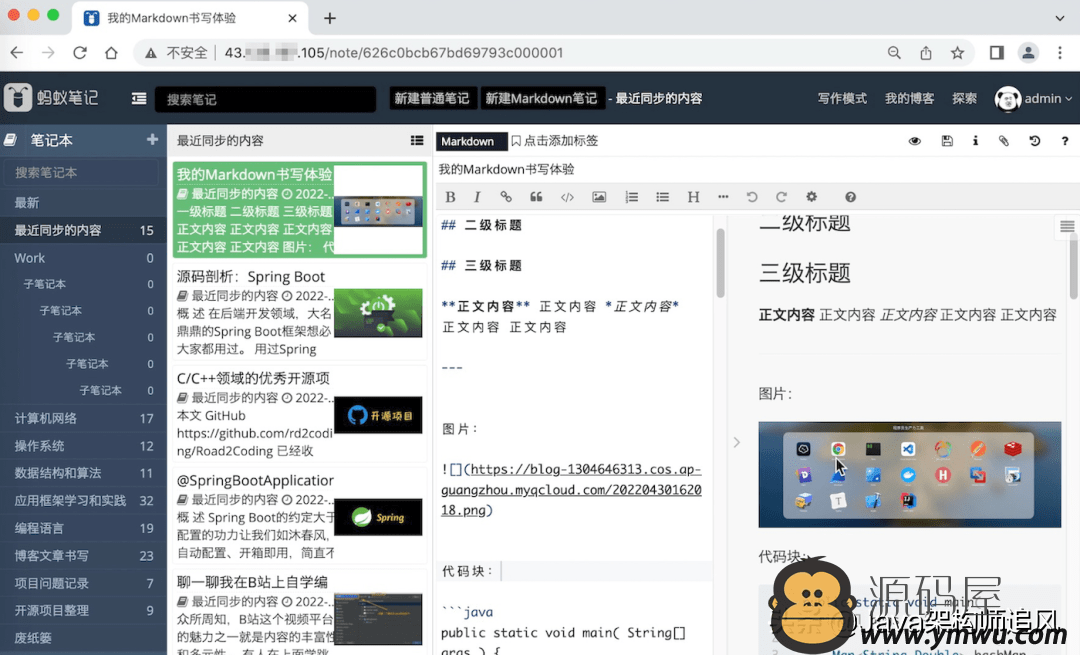1080x655 pixels.
Task: Open the 废纸篓 trash folder
Action: tap(83, 638)
